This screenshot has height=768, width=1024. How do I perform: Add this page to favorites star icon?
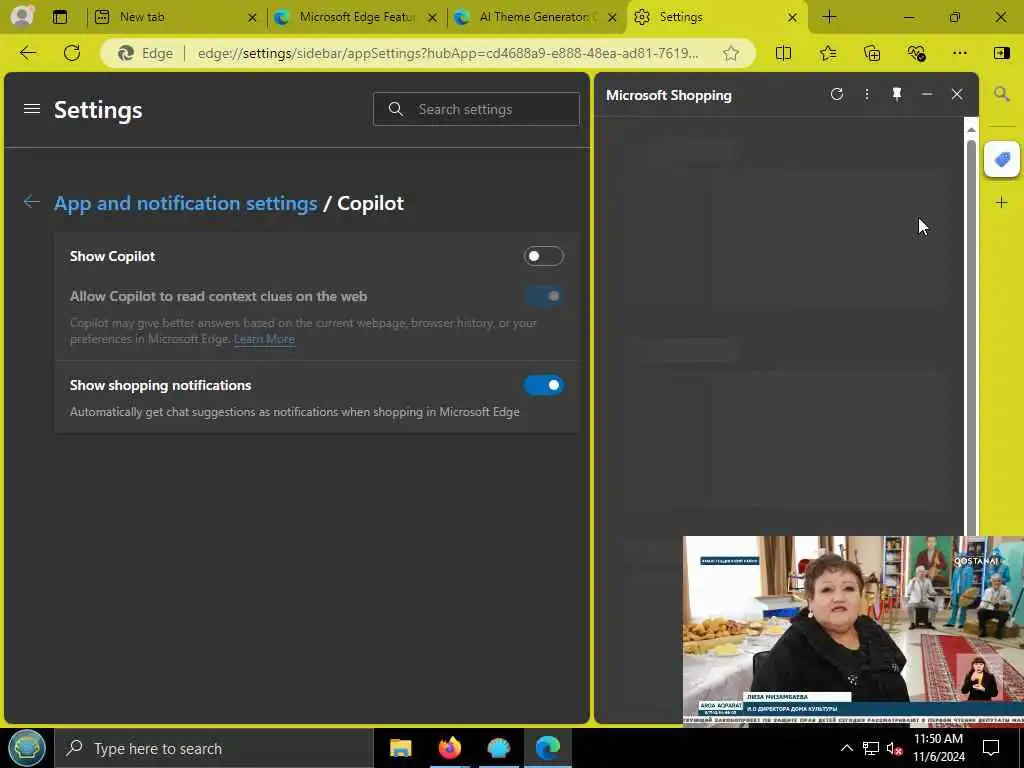coord(731,54)
